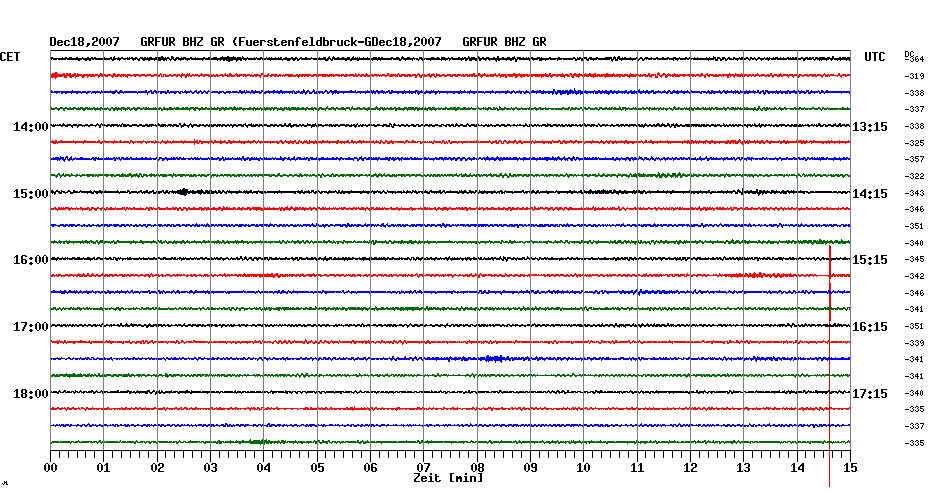Screen dimensions: 930x494
Task: Click the DC offset value -345
Action: click(x=915, y=260)
